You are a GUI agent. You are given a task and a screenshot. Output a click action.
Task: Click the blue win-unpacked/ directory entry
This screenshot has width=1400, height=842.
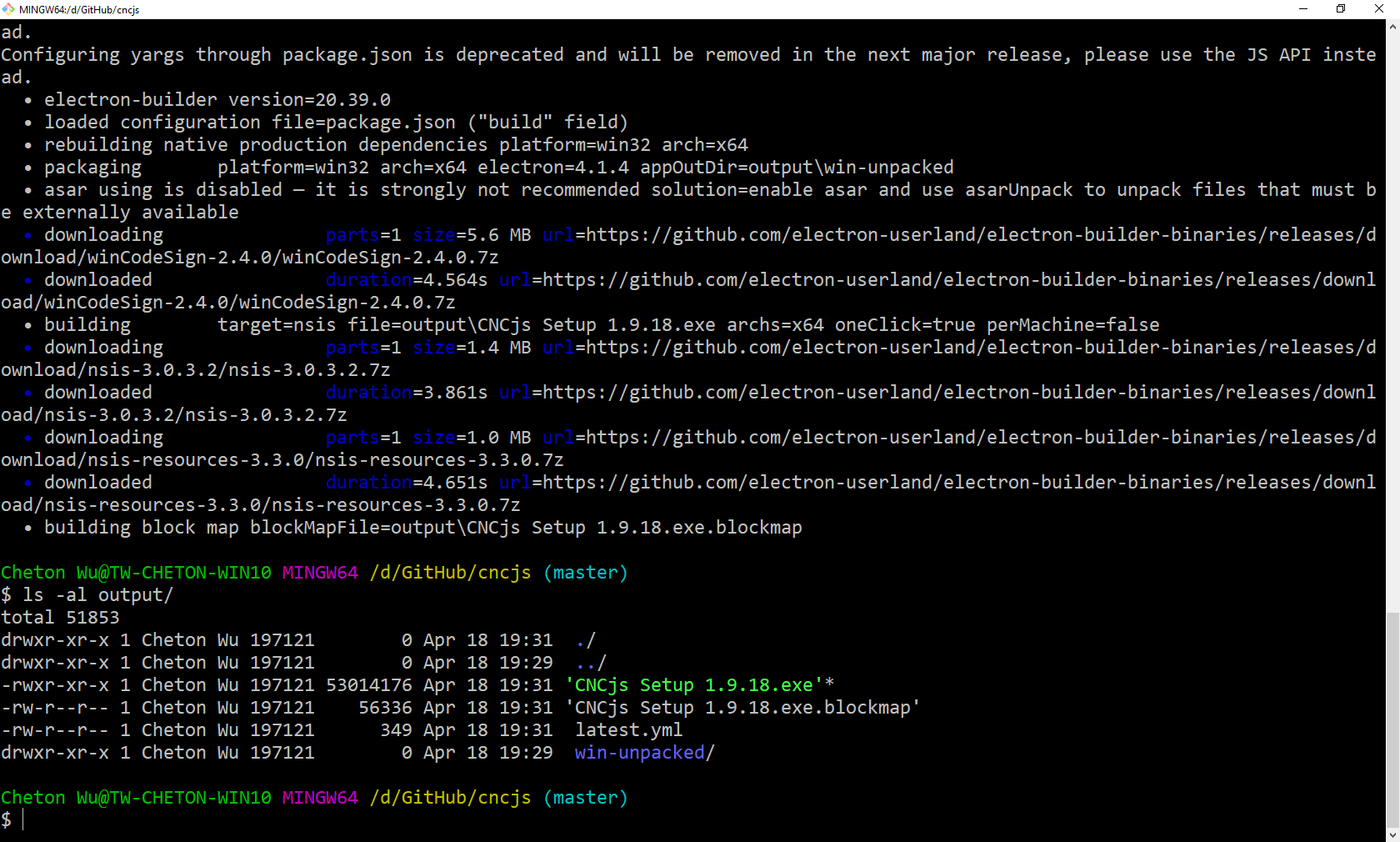tap(643, 753)
